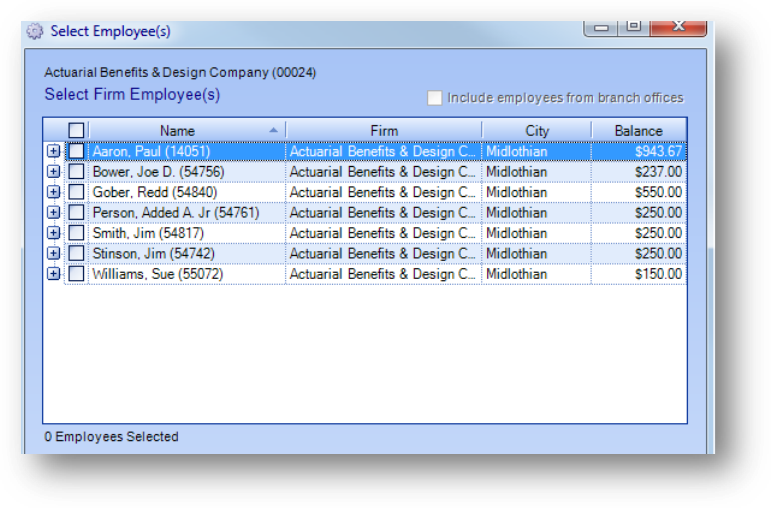This screenshot has height=508, width=771.
Task: Tick checkbox for Person, Added A. Jr
Action: (76, 212)
